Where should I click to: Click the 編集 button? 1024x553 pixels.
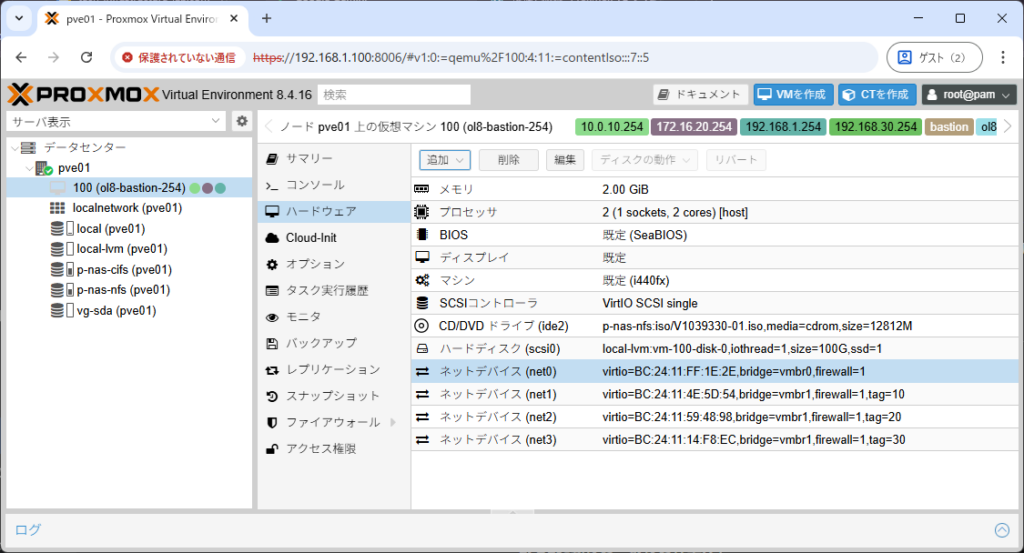coord(565,160)
